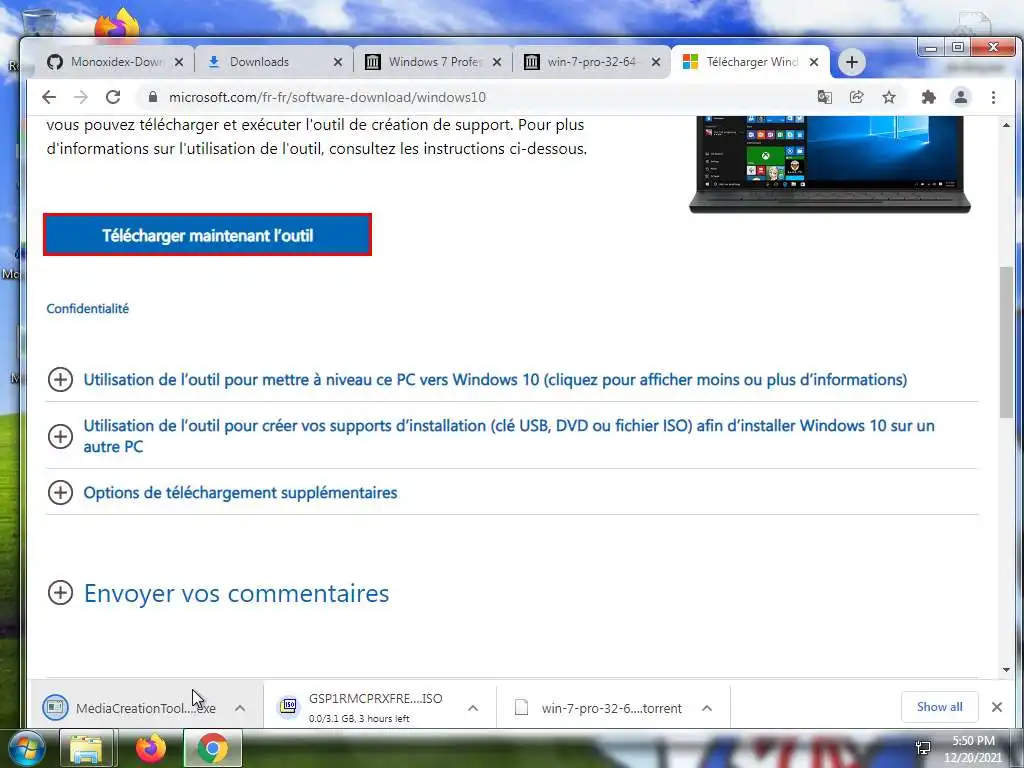The image size is (1024, 768).
Task: Click the network tray icon
Action: [x=923, y=747]
